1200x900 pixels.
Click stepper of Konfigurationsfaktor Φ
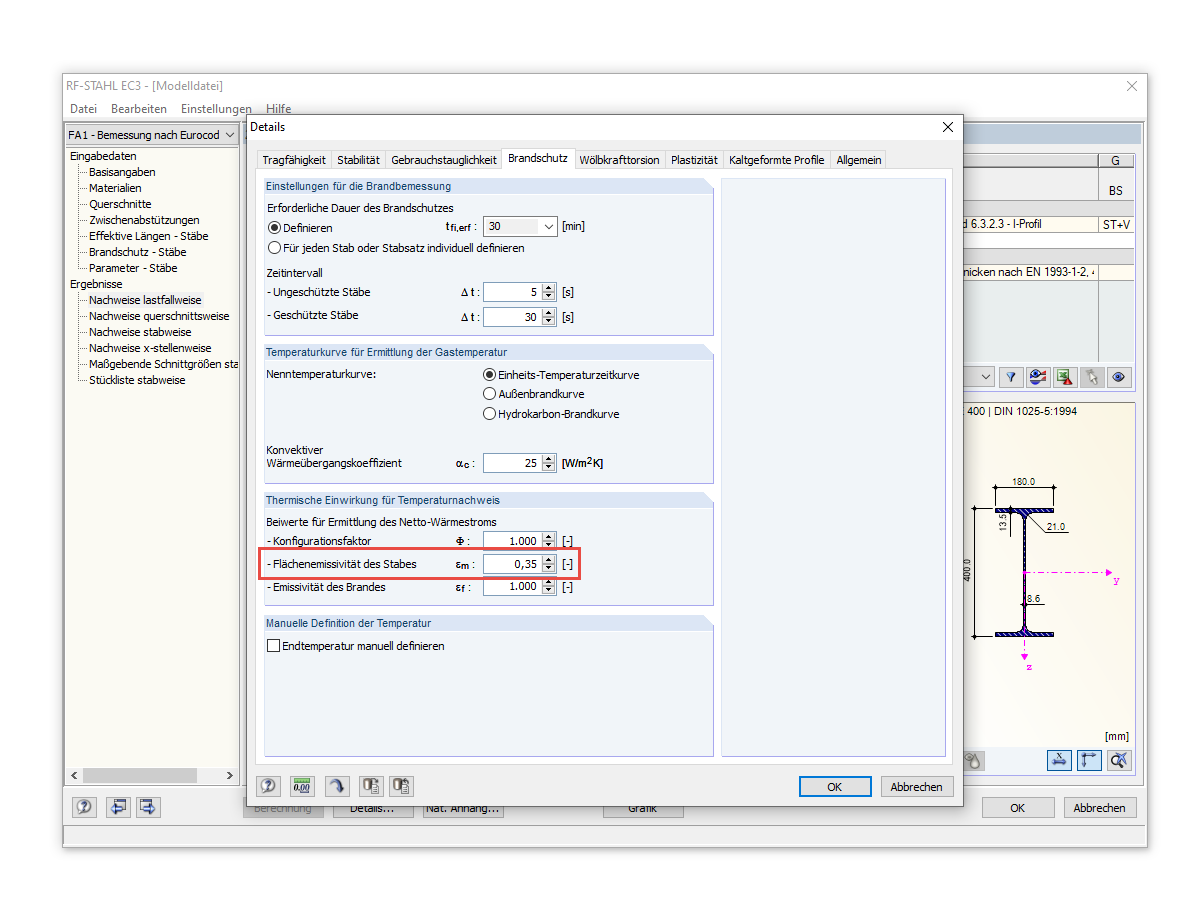coord(548,541)
